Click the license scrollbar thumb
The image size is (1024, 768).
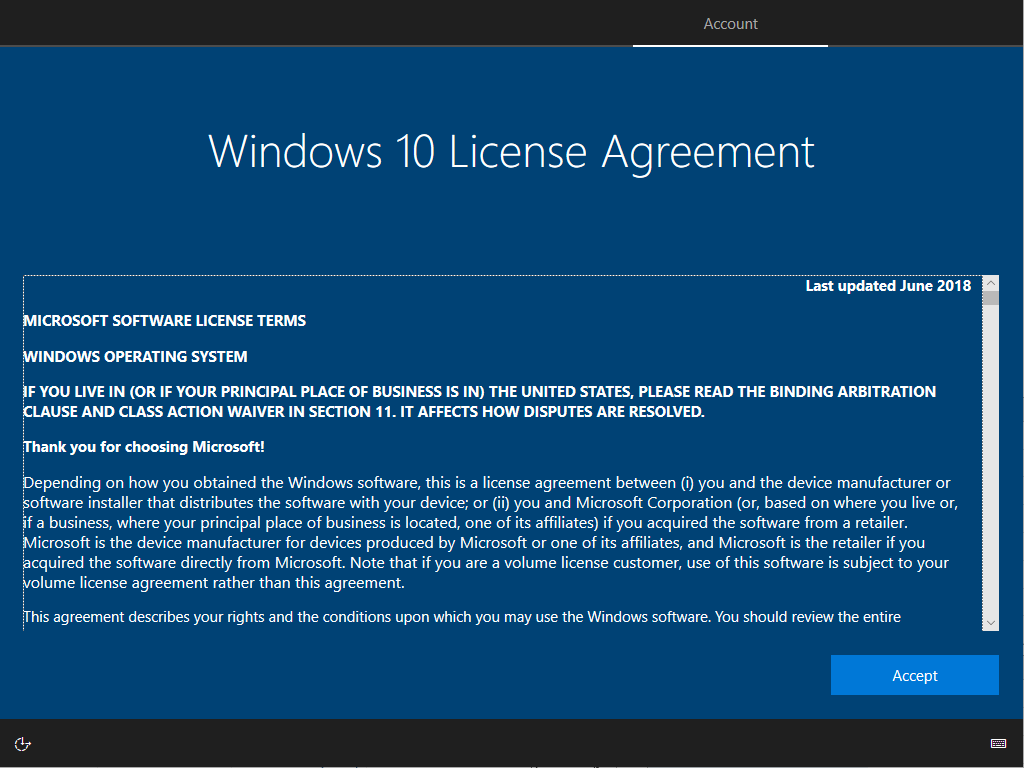(x=990, y=298)
